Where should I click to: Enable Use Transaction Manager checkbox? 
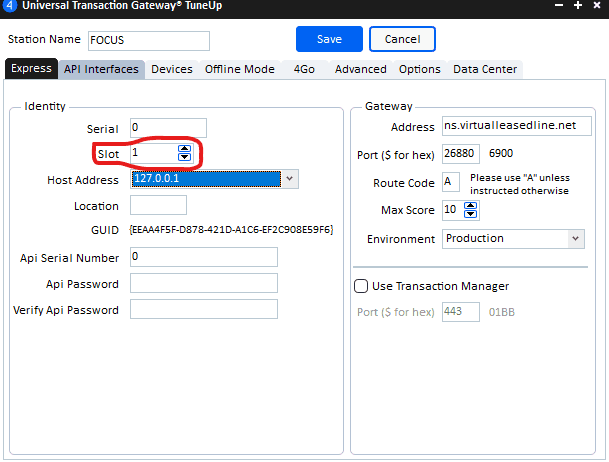click(x=361, y=286)
